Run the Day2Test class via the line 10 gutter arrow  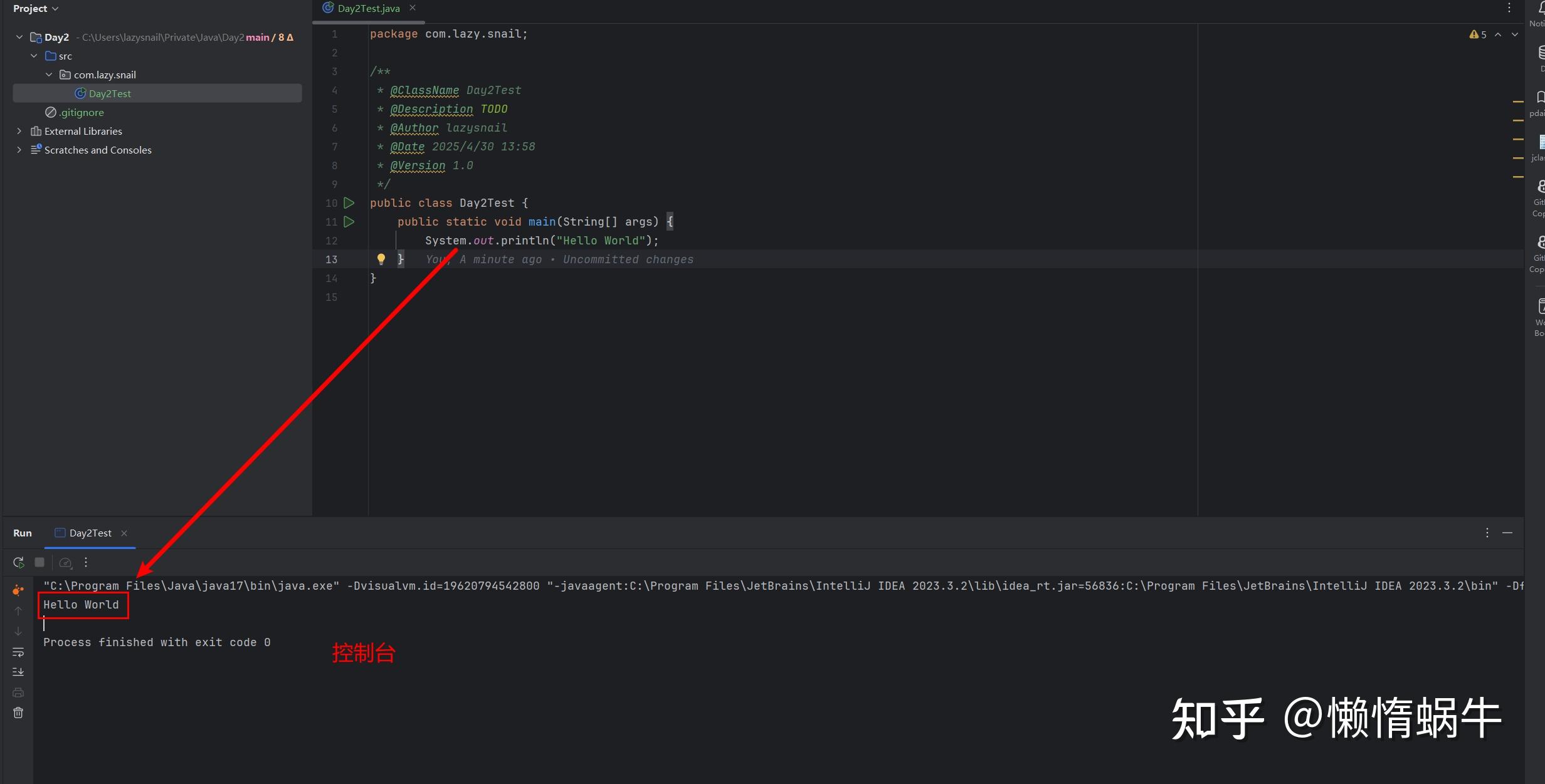(349, 203)
